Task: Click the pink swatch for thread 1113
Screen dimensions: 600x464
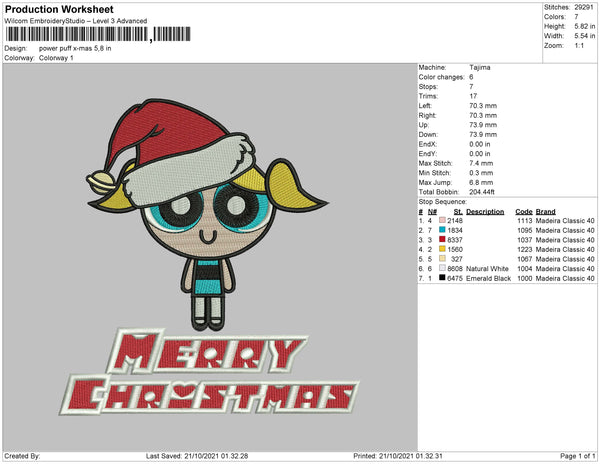Action: [x=442, y=220]
